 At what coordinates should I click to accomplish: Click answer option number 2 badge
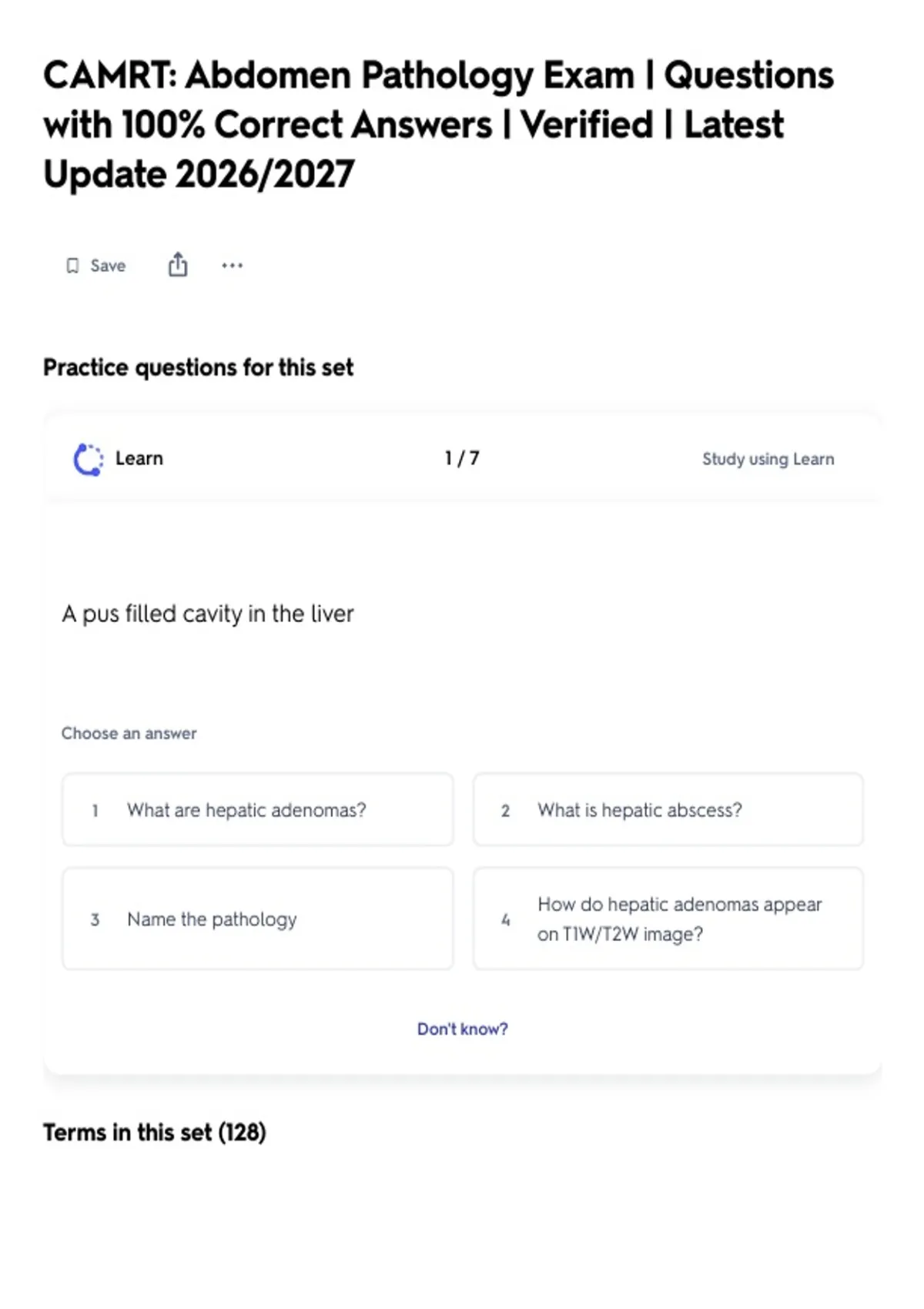[505, 811]
